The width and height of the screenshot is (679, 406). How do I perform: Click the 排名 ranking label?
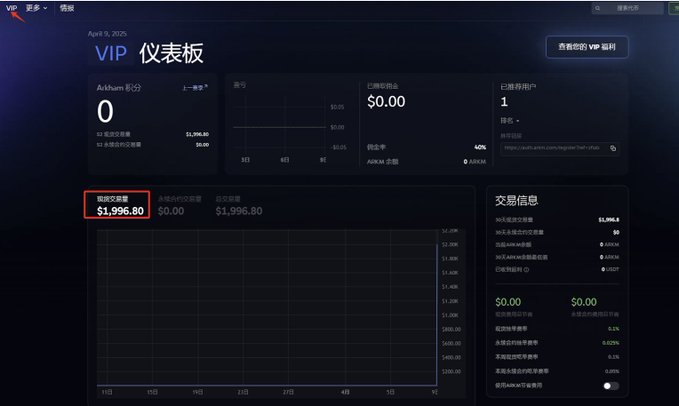click(x=507, y=120)
